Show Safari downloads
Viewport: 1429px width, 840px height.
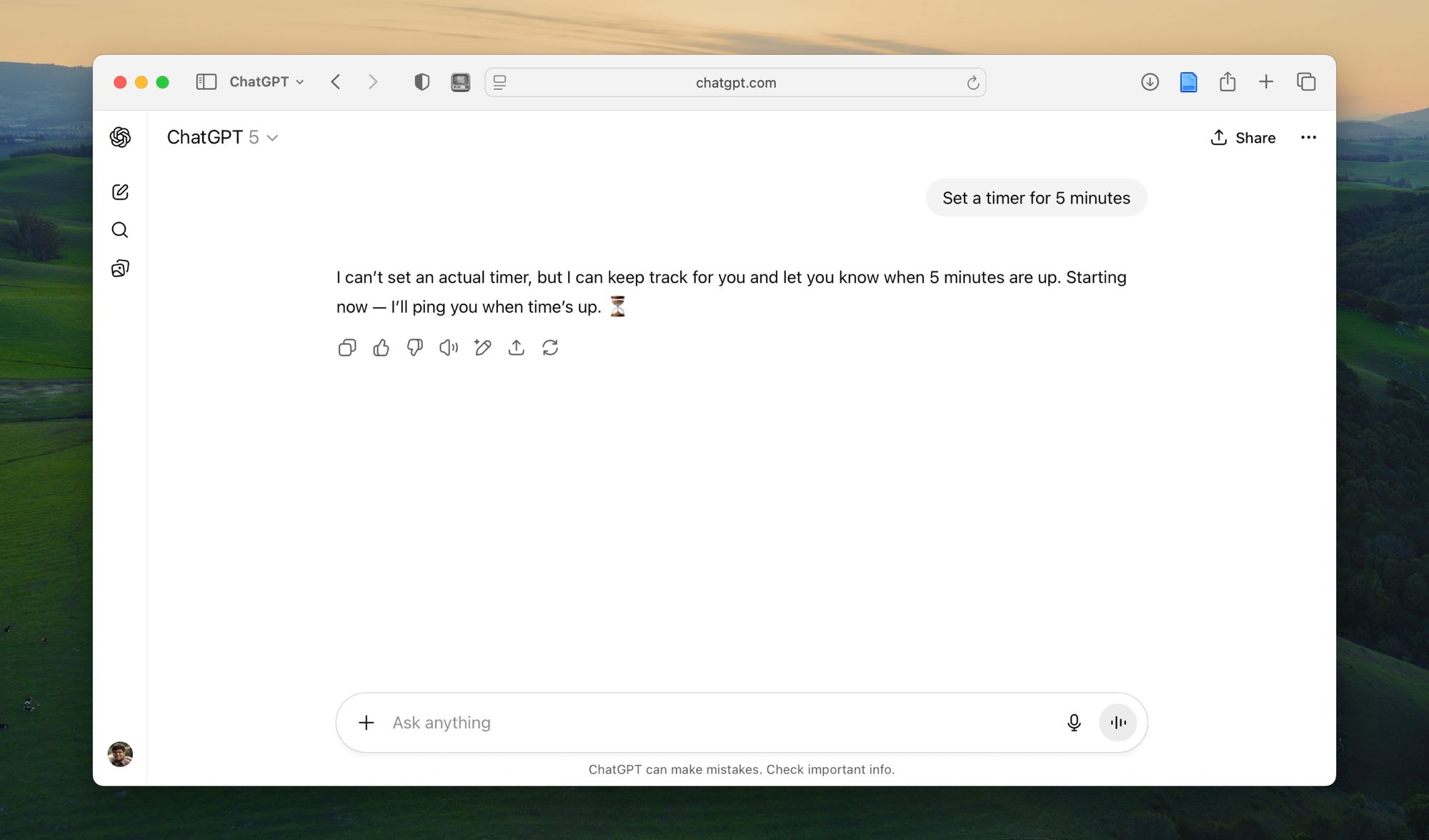[1150, 82]
